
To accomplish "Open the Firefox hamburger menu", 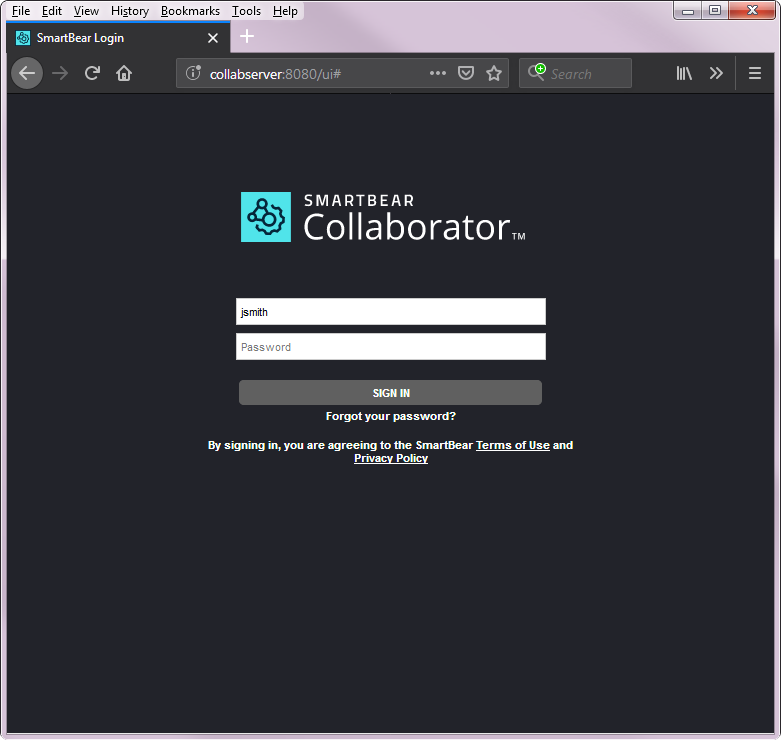I will (755, 73).
